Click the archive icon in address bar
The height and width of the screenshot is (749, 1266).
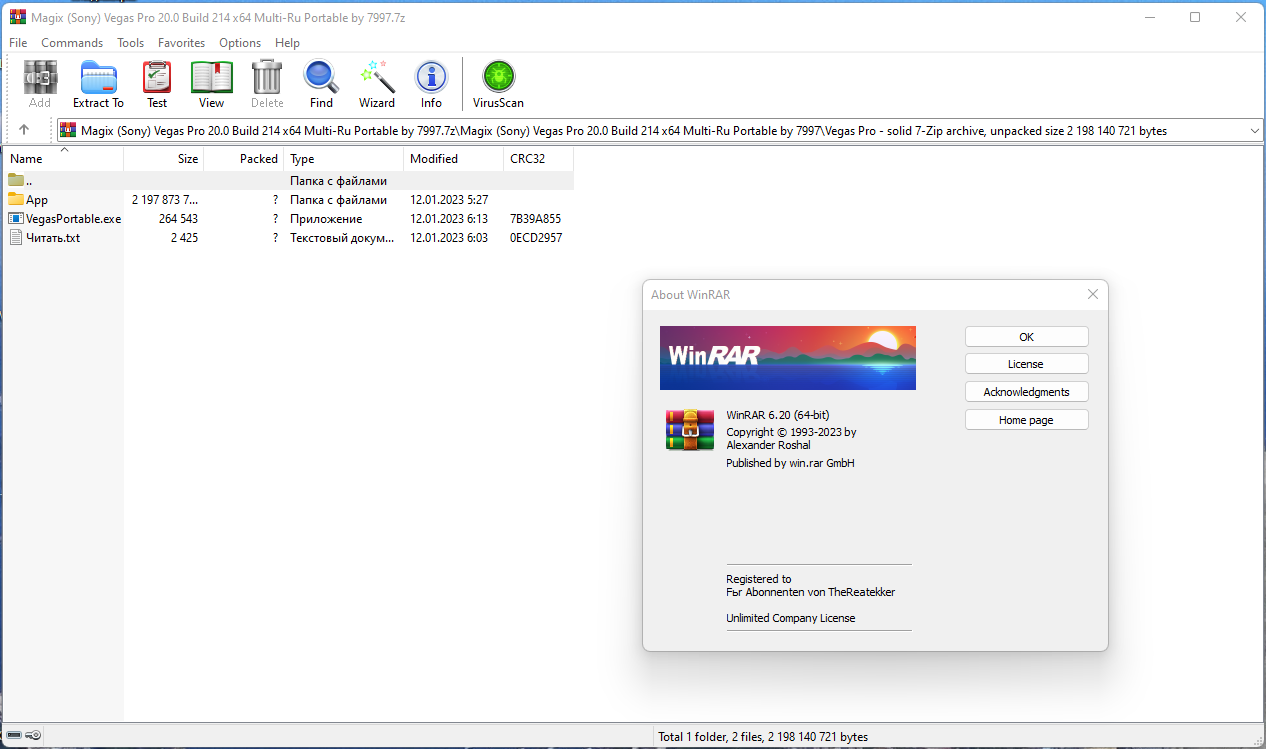[x=68, y=130]
